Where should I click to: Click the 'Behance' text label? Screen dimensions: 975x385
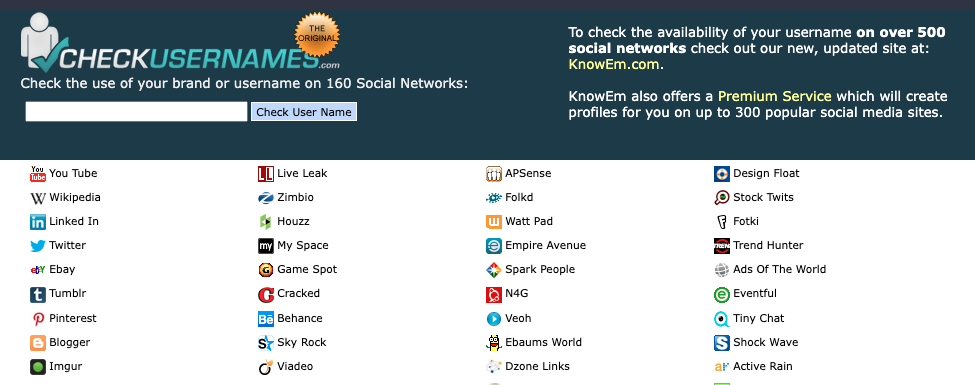(300, 318)
